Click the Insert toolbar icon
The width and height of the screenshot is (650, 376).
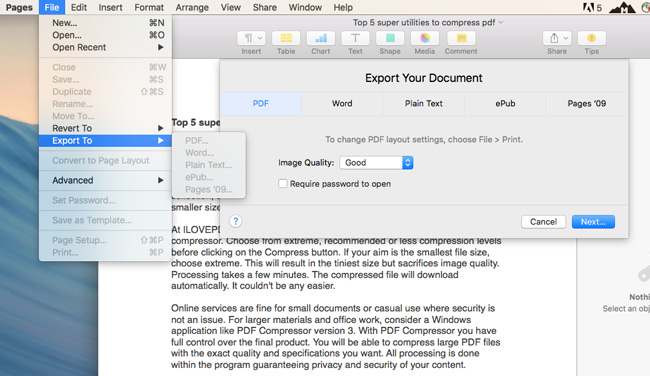(x=251, y=39)
